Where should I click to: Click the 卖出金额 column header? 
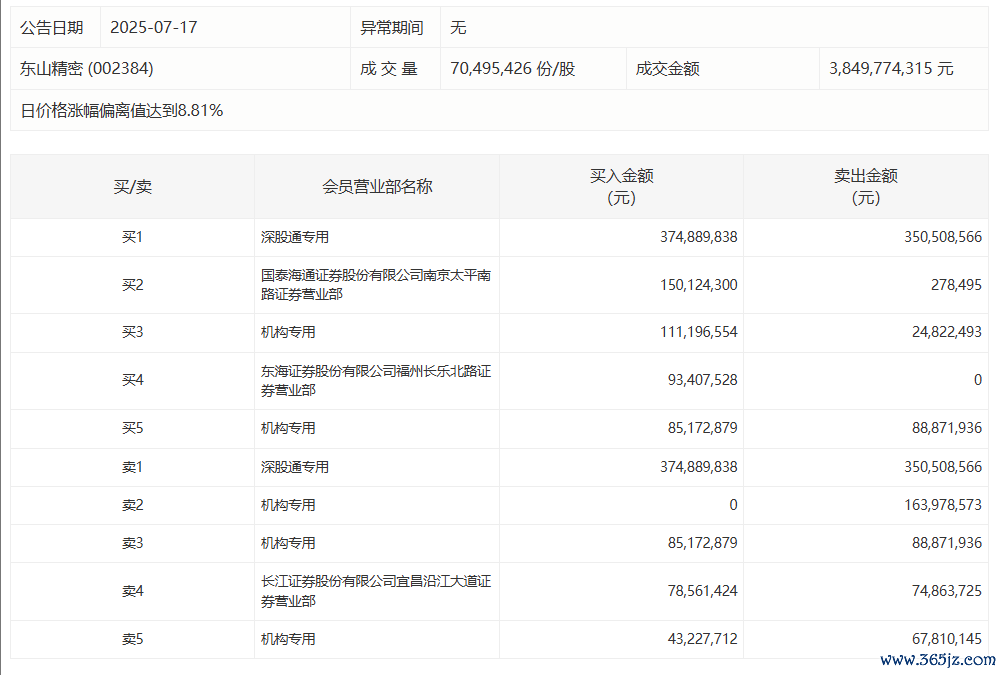click(x=865, y=186)
